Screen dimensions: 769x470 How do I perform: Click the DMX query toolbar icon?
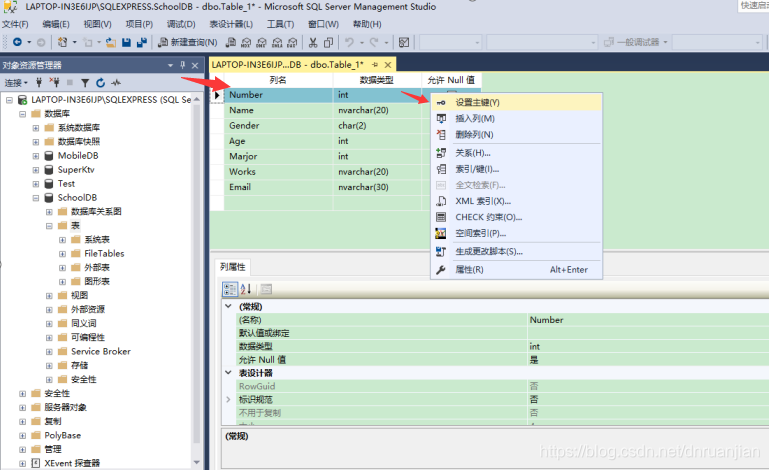coord(261,42)
